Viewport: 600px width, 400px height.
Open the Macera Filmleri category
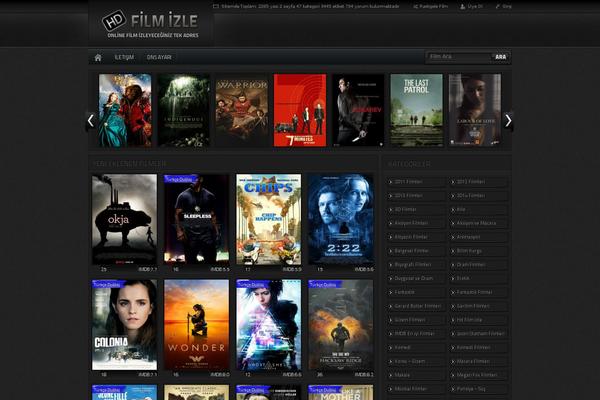[478, 361]
